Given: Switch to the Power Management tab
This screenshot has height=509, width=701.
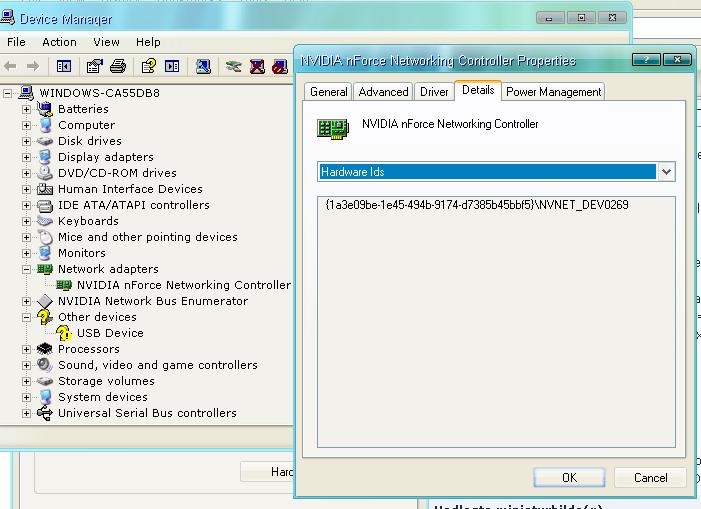Looking at the screenshot, I should tap(553, 92).
